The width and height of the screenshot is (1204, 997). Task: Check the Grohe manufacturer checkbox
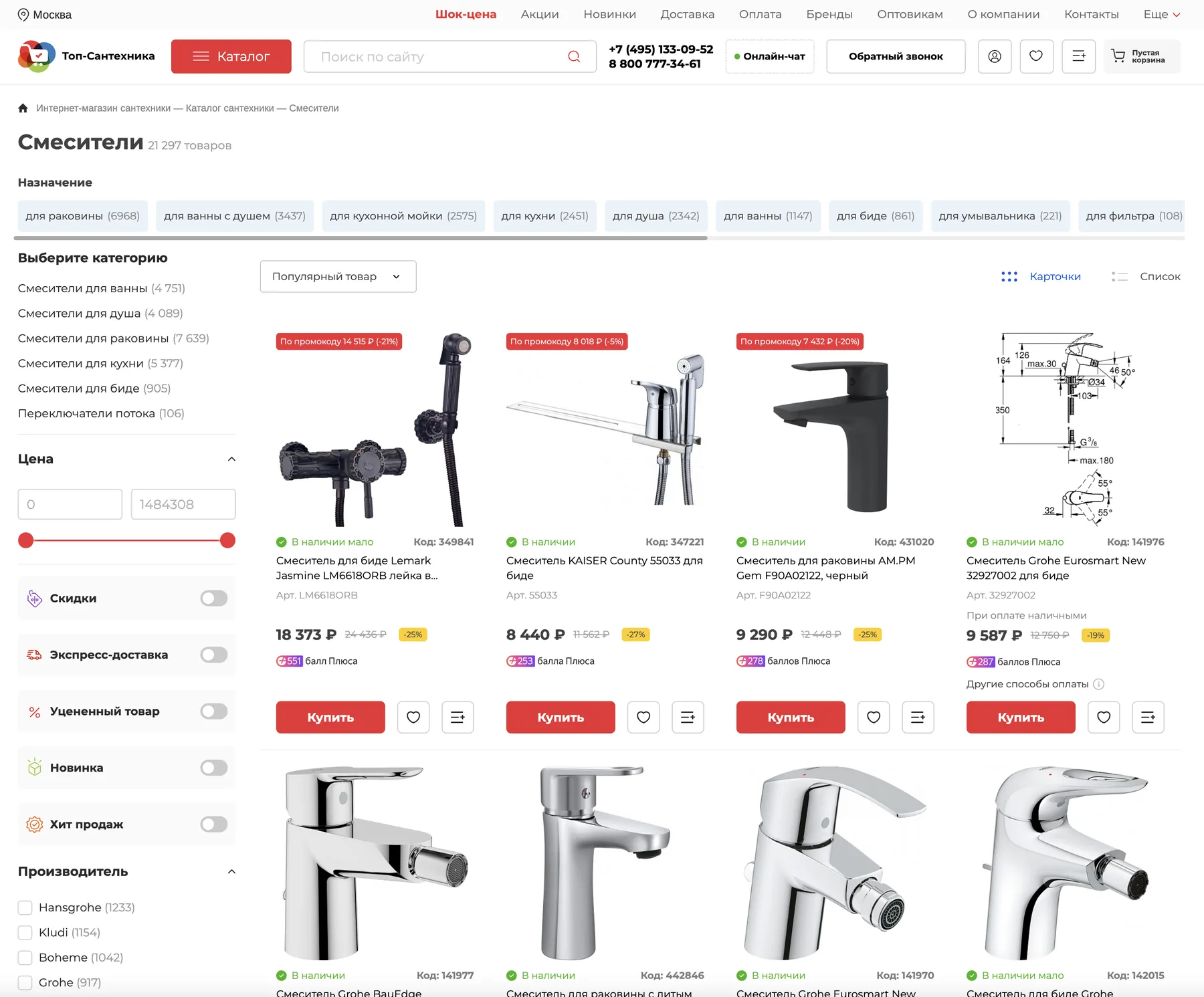tap(25, 983)
